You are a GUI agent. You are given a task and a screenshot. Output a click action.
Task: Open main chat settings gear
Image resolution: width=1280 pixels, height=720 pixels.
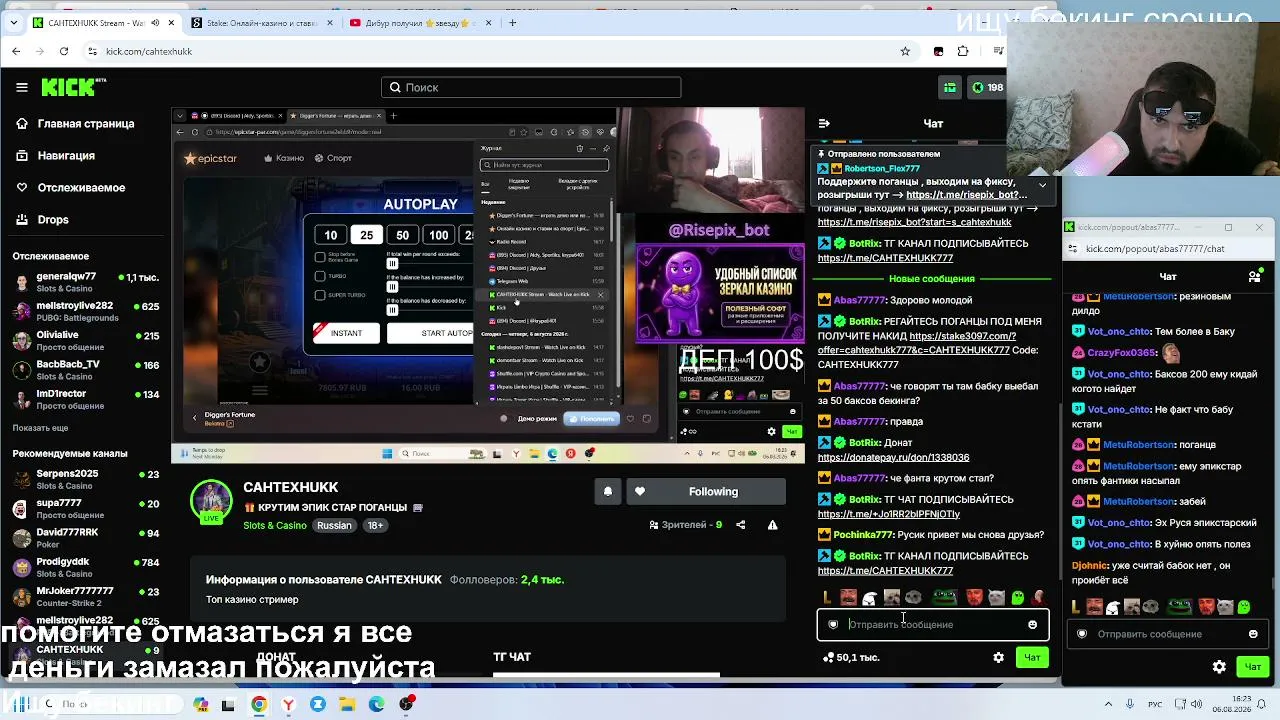point(998,657)
